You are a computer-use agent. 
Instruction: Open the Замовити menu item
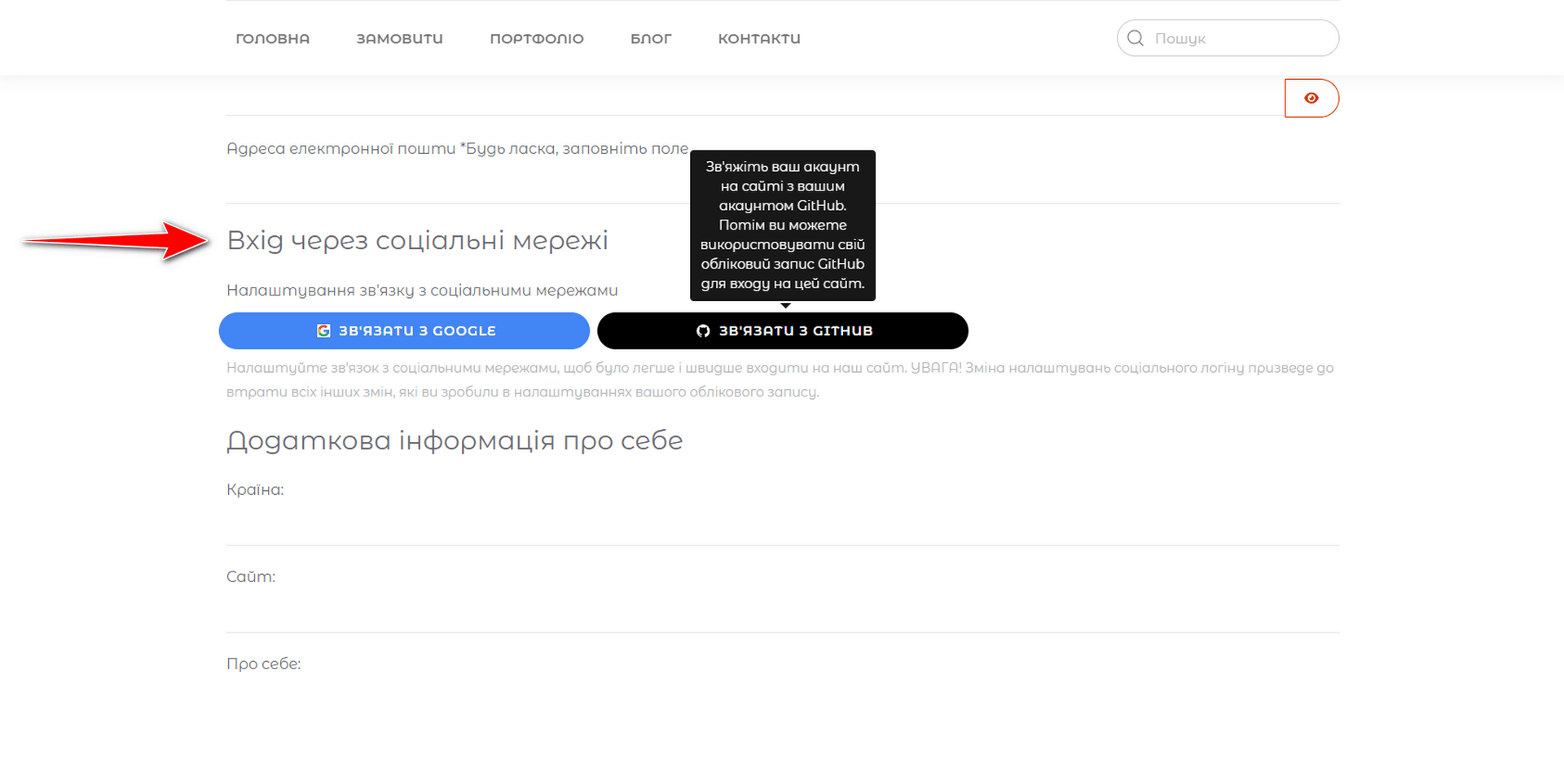tap(400, 38)
